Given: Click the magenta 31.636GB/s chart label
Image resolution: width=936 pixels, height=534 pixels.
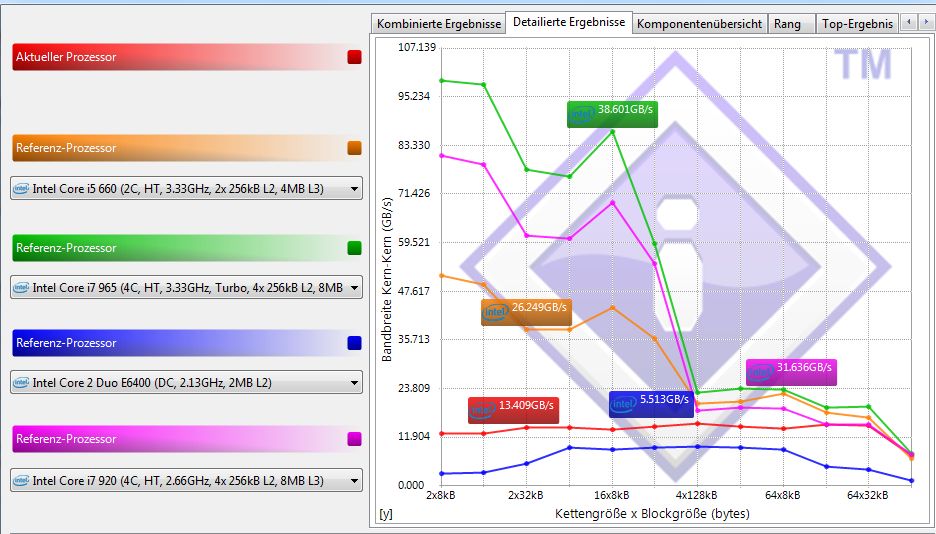Looking at the screenshot, I should (x=791, y=372).
